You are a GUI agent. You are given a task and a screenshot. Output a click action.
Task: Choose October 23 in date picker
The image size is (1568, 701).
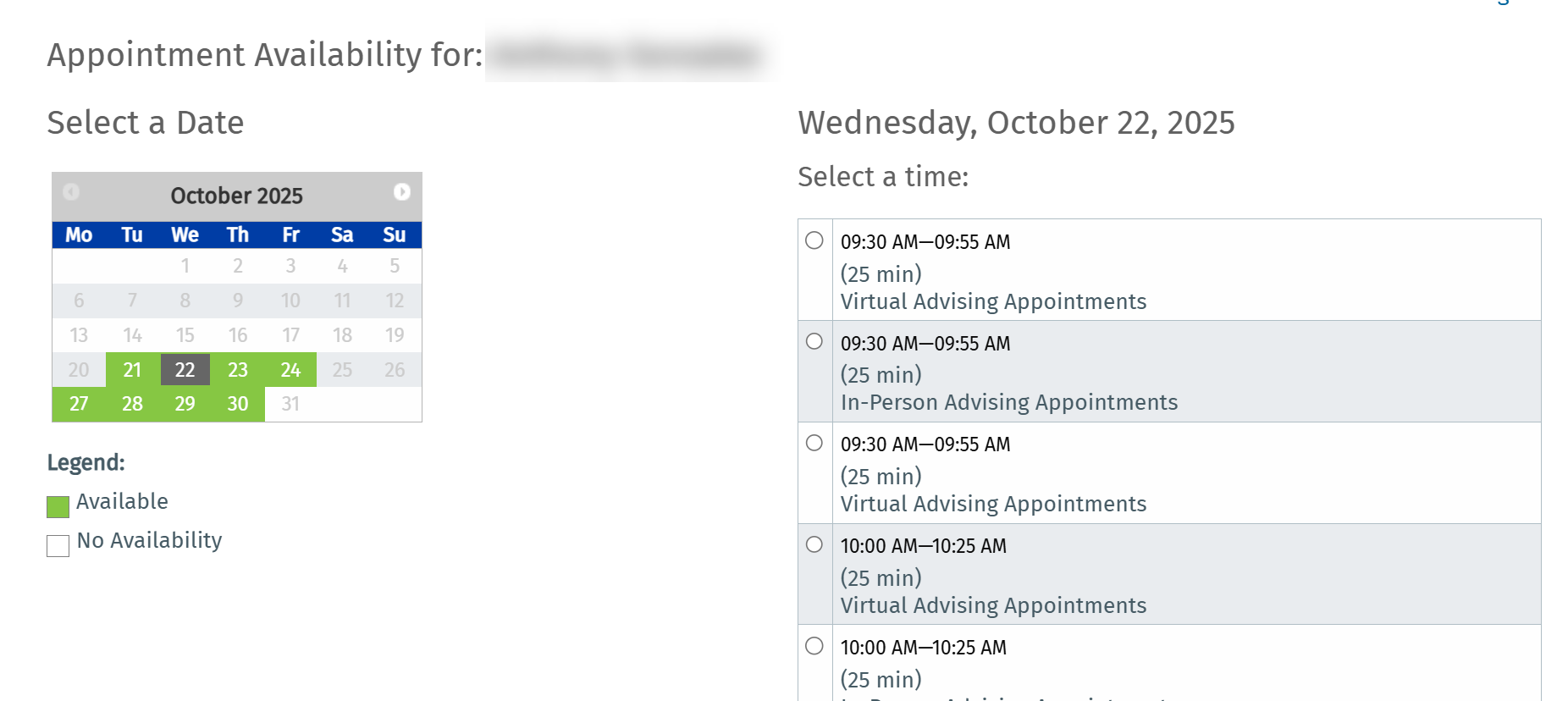pyautogui.click(x=238, y=370)
